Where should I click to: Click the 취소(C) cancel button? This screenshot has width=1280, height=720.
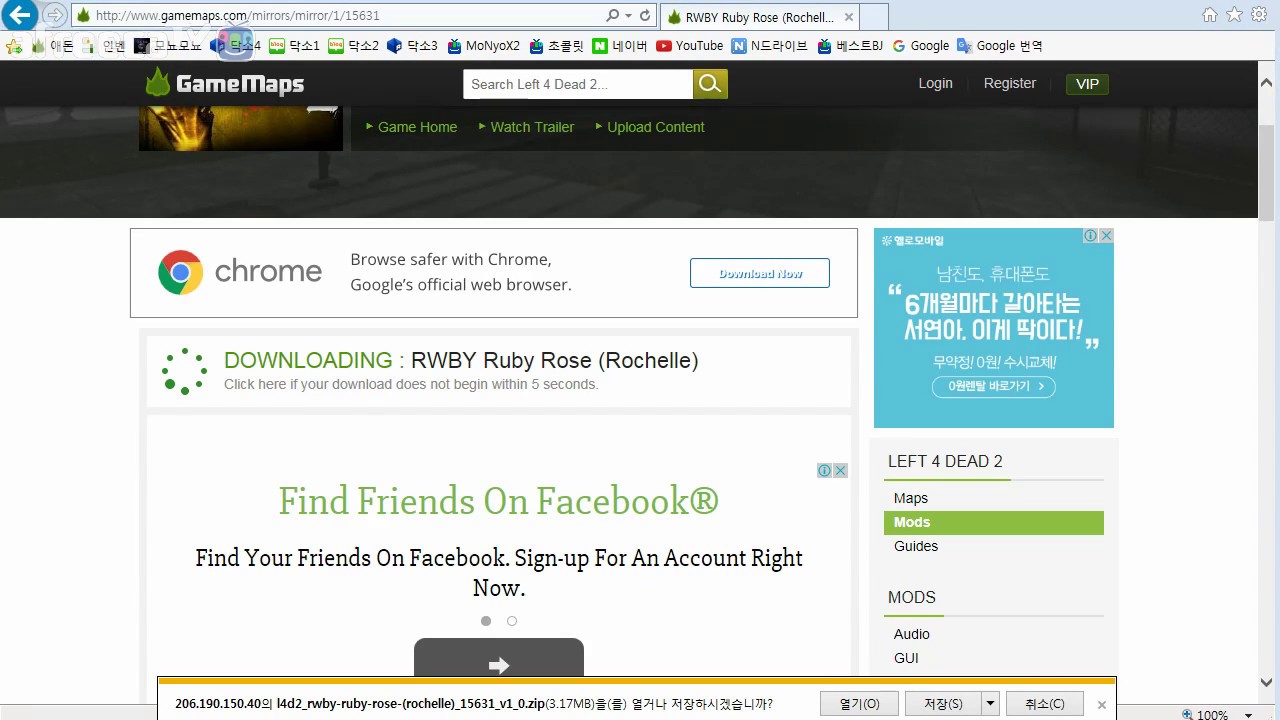pyautogui.click(x=1045, y=704)
